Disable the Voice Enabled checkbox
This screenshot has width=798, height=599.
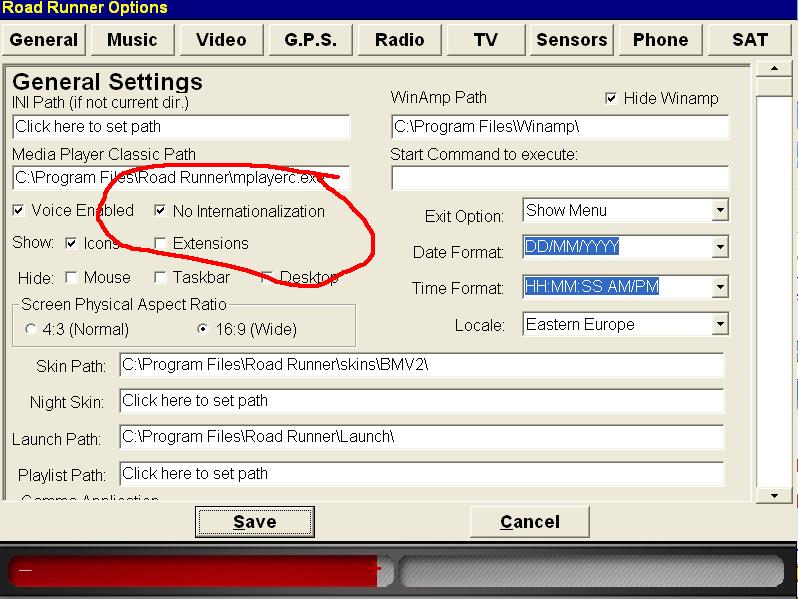[x=19, y=211]
